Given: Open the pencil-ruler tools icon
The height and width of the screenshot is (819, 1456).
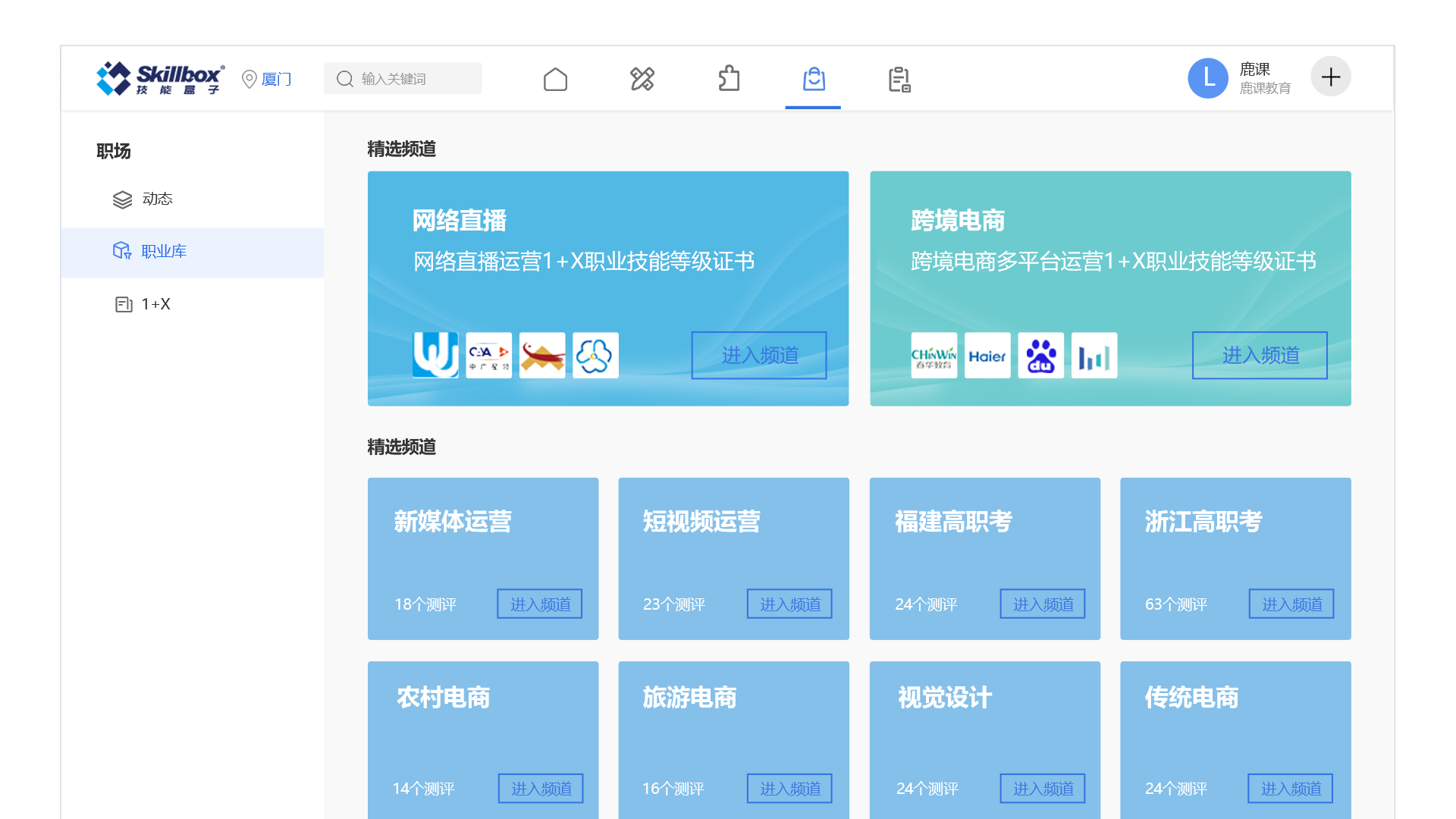Looking at the screenshot, I should pos(642,79).
